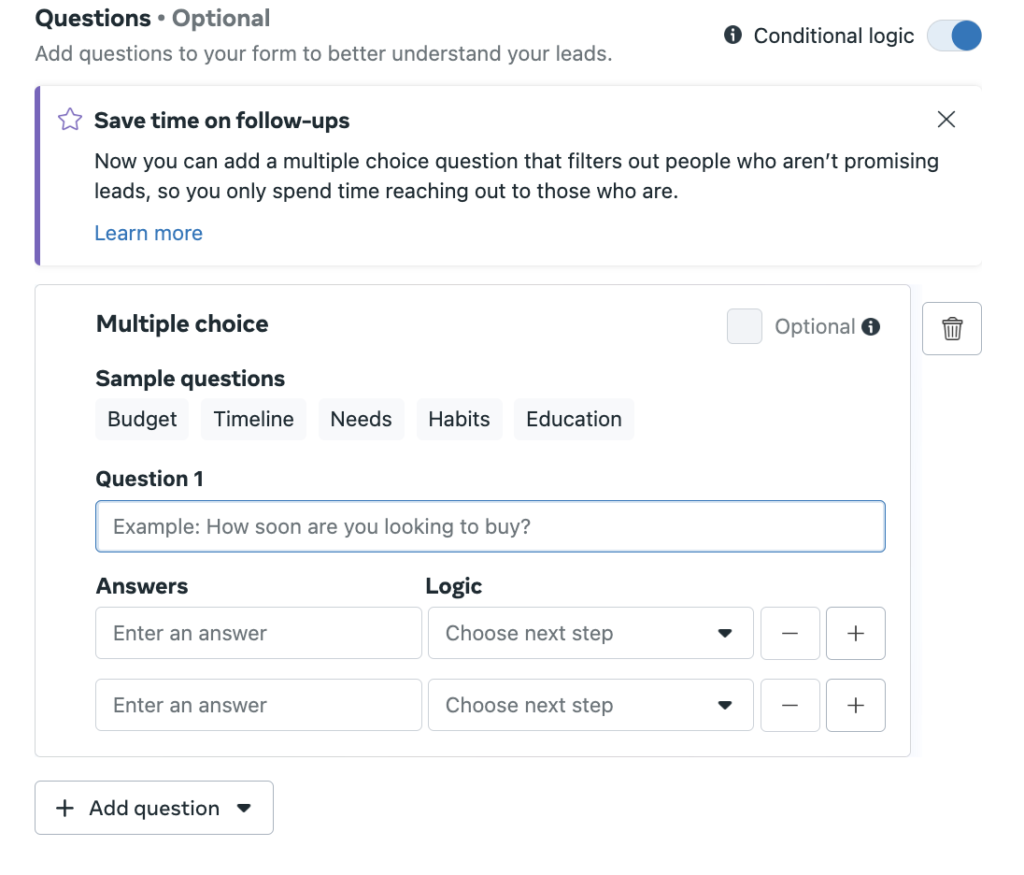Remove the first answer with minus button
This screenshot has height=875, width=1024.
point(790,633)
